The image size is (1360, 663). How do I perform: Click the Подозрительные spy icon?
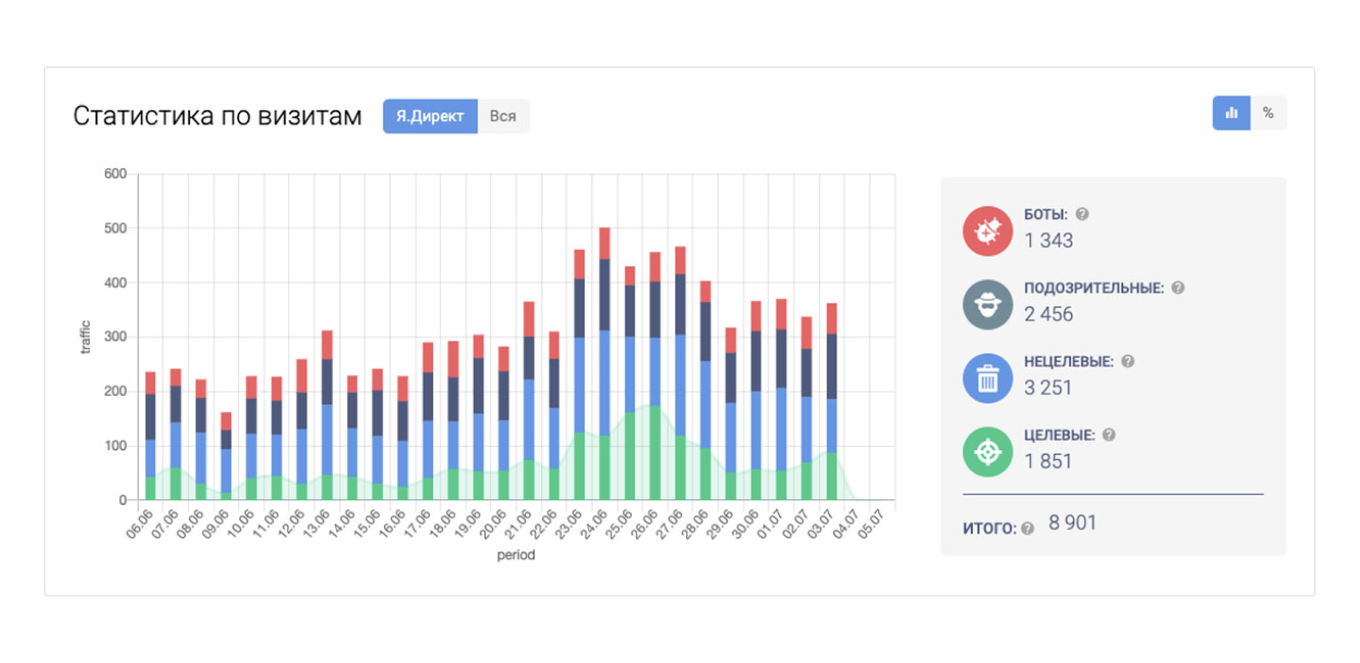point(987,305)
